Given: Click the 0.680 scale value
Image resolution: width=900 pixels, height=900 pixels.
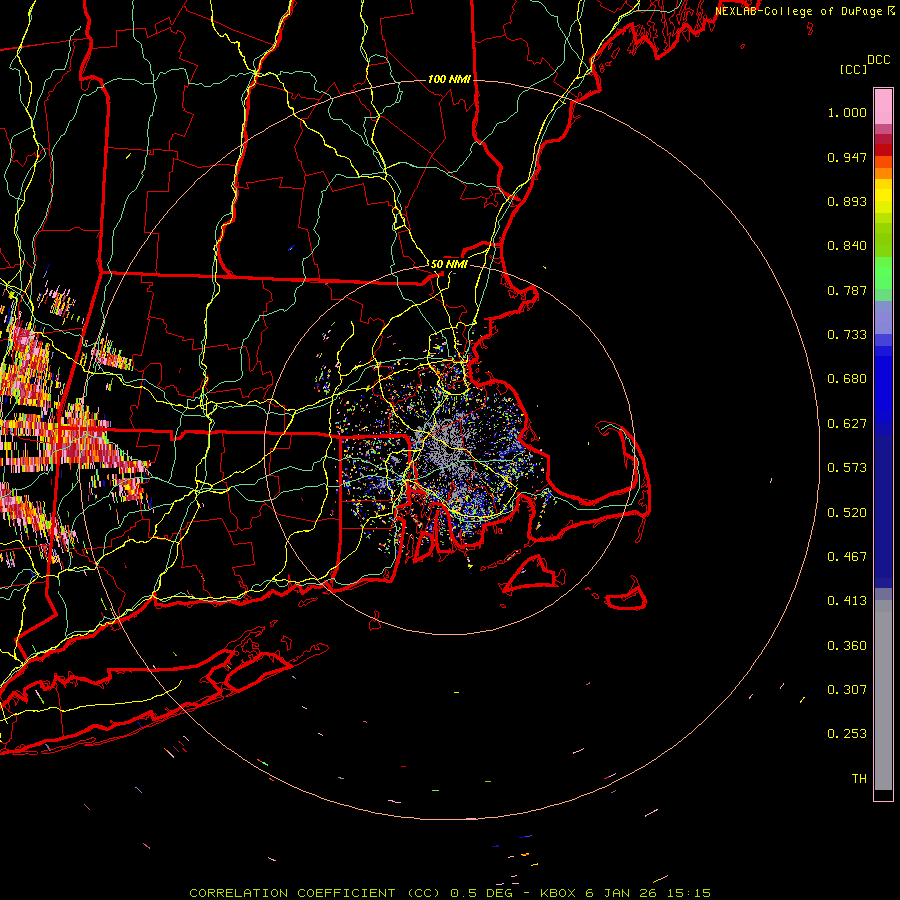Looking at the screenshot, I should 847,379.
